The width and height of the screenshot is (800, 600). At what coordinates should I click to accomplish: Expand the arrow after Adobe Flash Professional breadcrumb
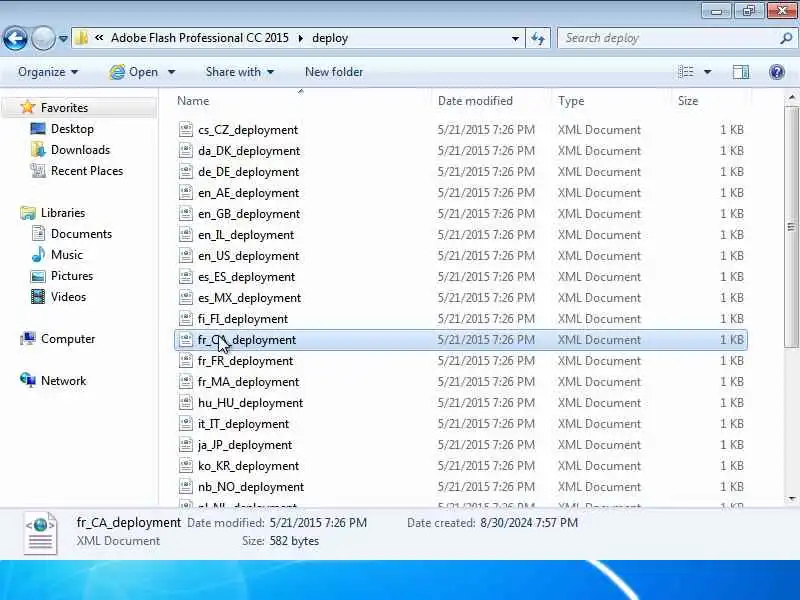301,38
